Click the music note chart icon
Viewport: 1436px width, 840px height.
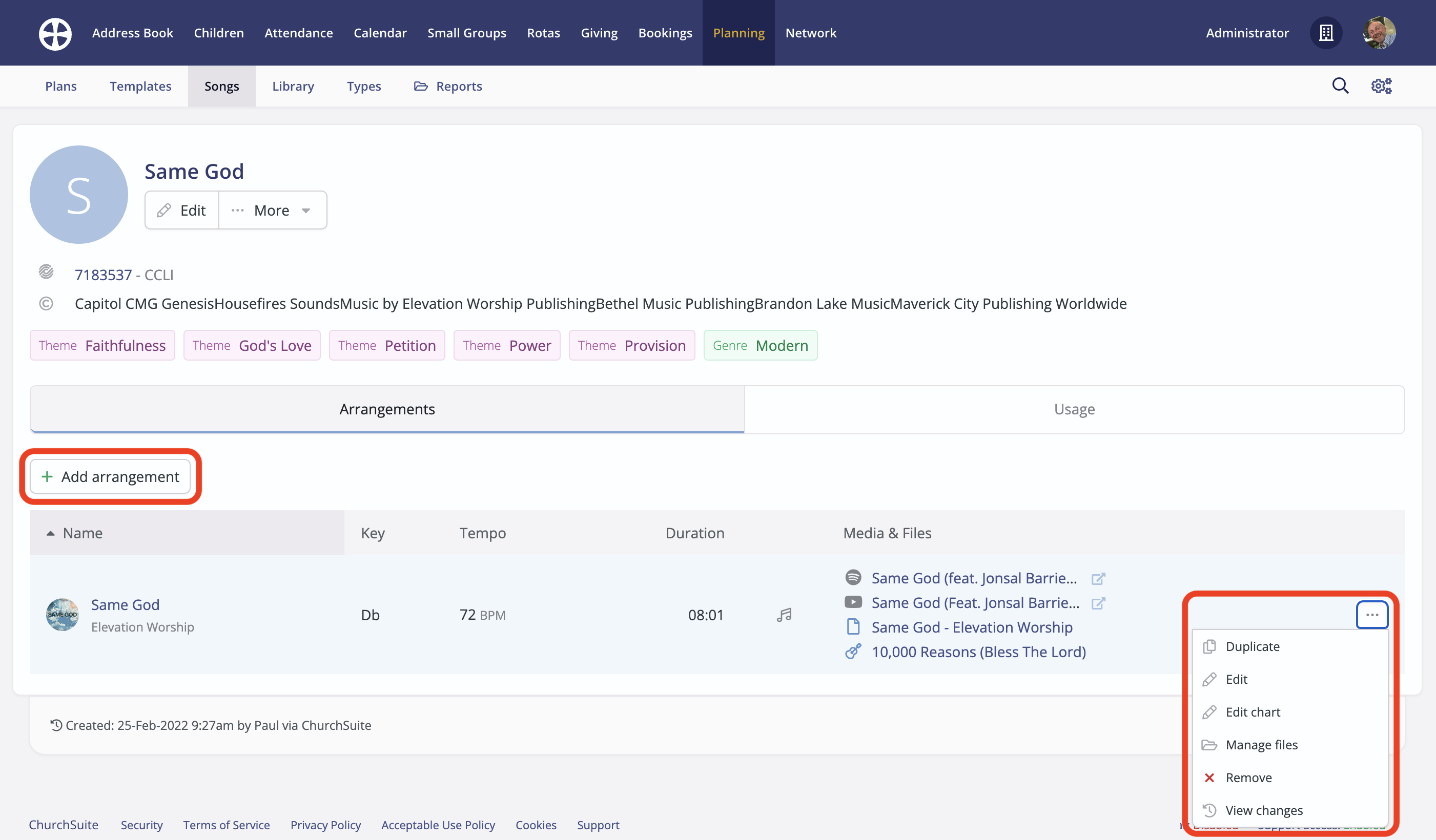coord(784,615)
